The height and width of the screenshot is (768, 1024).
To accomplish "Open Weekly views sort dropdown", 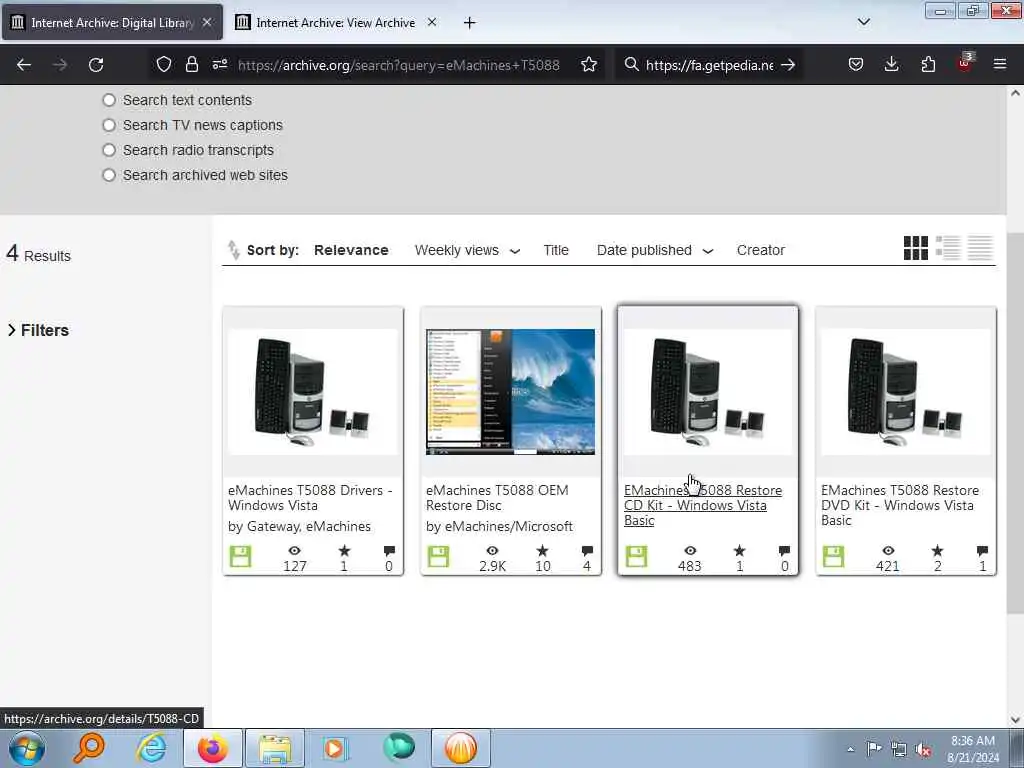I will (467, 250).
